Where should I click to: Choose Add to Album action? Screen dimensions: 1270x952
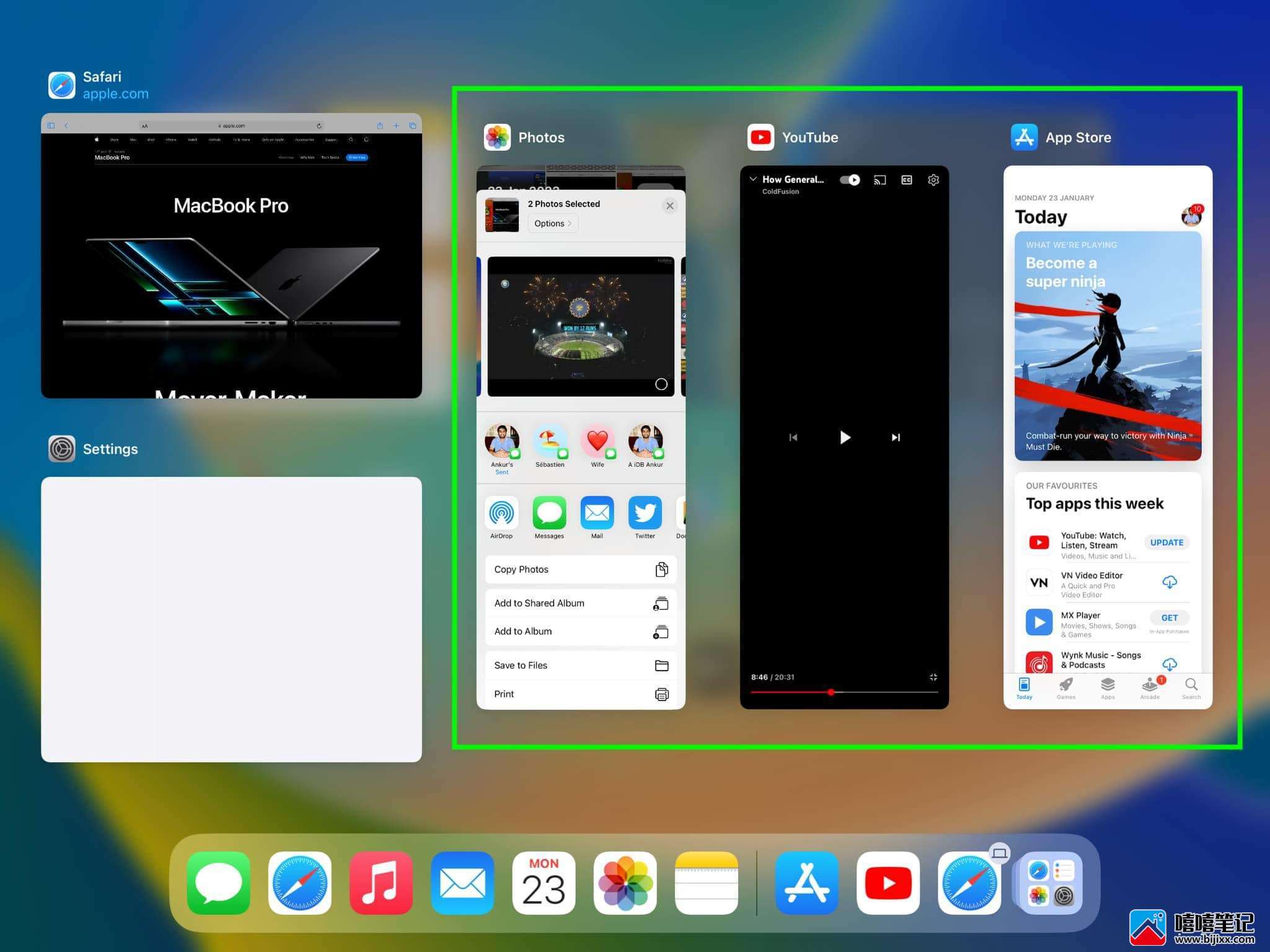coord(581,631)
